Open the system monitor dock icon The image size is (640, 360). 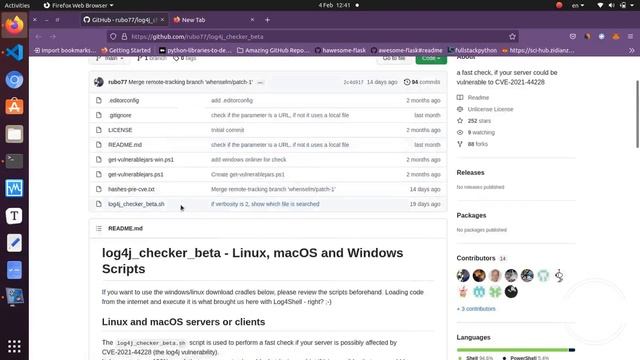pyautogui.click(x=14, y=188)
